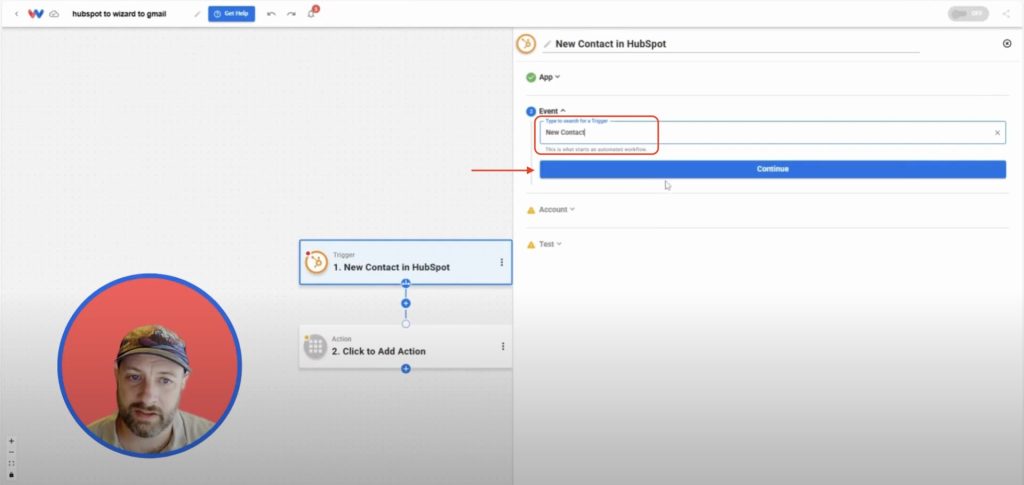Fit the workflow to view
Screen dimensions: 1024x485
click(x=11, y=463)
